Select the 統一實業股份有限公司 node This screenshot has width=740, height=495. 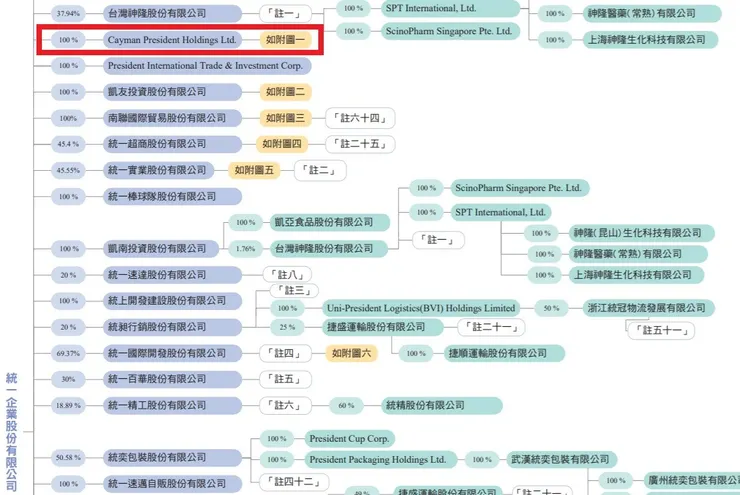158,170
